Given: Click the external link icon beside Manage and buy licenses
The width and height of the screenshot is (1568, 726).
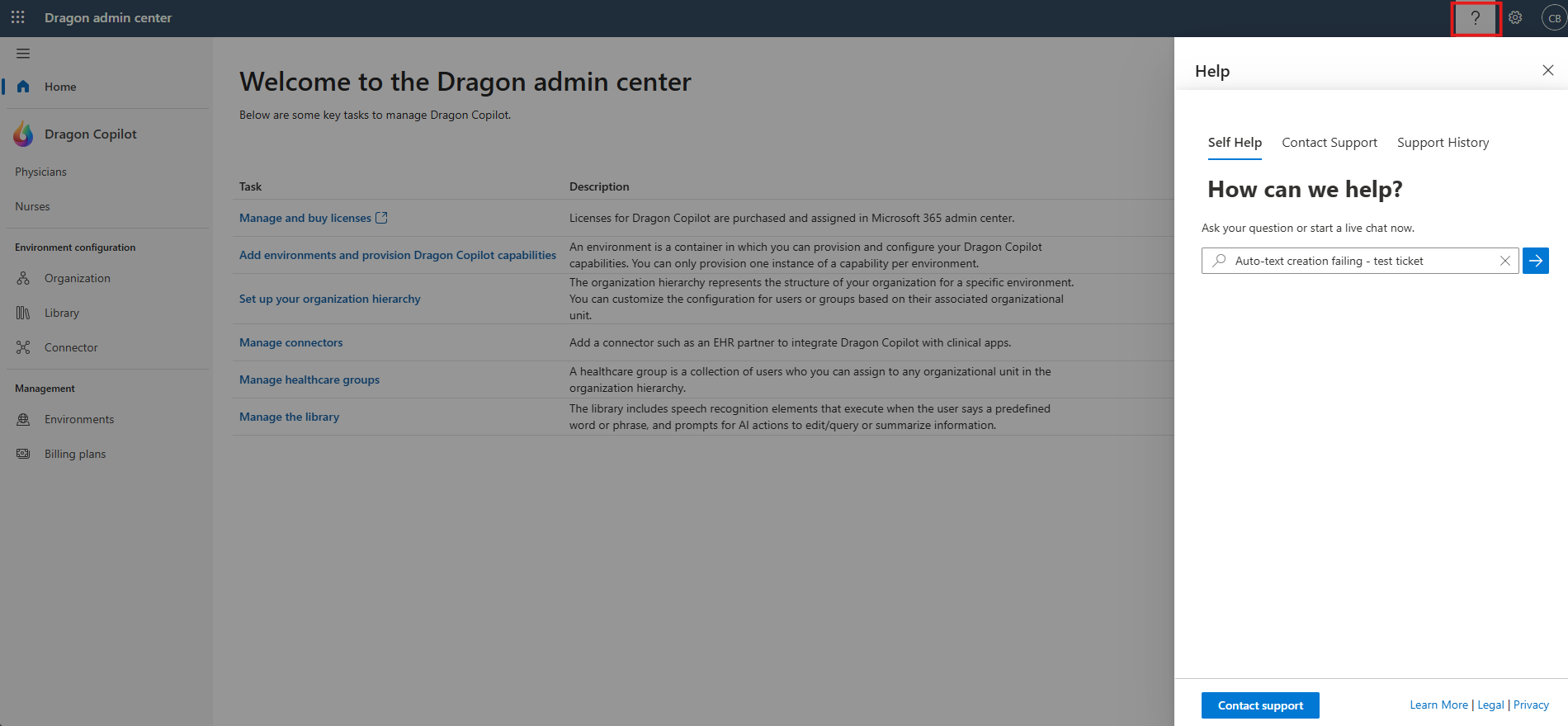Looking at the screenshot, I should pyautogui.click(x=381, y=218).
